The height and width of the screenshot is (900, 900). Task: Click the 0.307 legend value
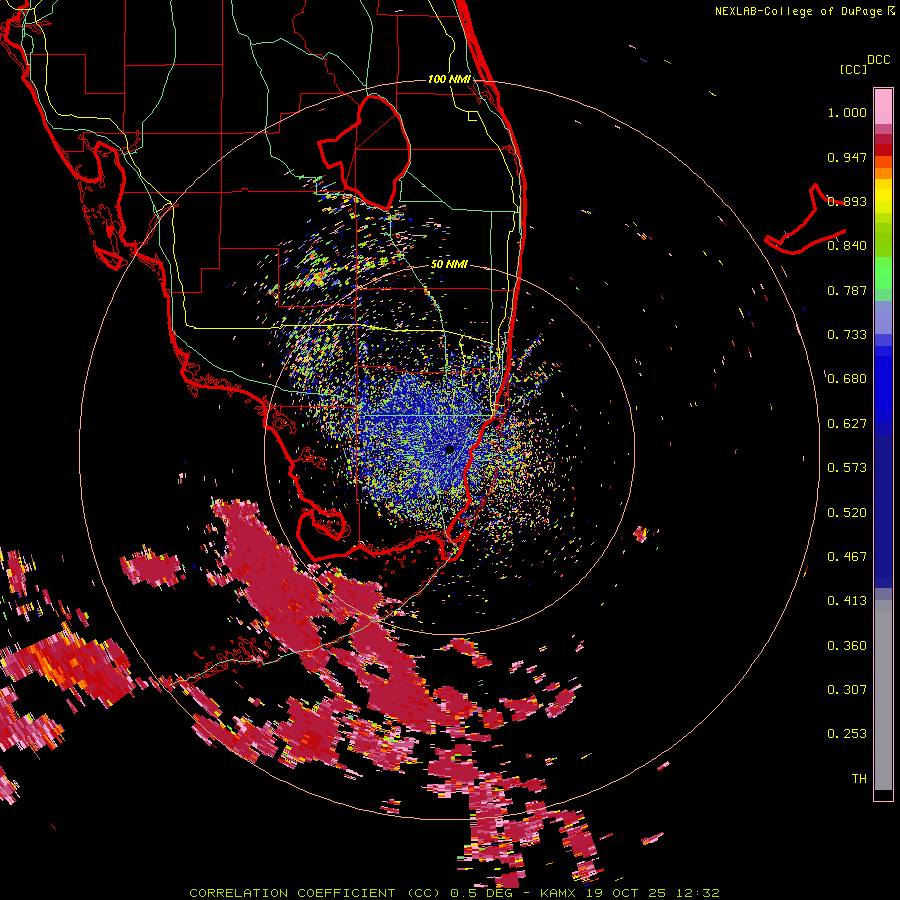[847, 690]
